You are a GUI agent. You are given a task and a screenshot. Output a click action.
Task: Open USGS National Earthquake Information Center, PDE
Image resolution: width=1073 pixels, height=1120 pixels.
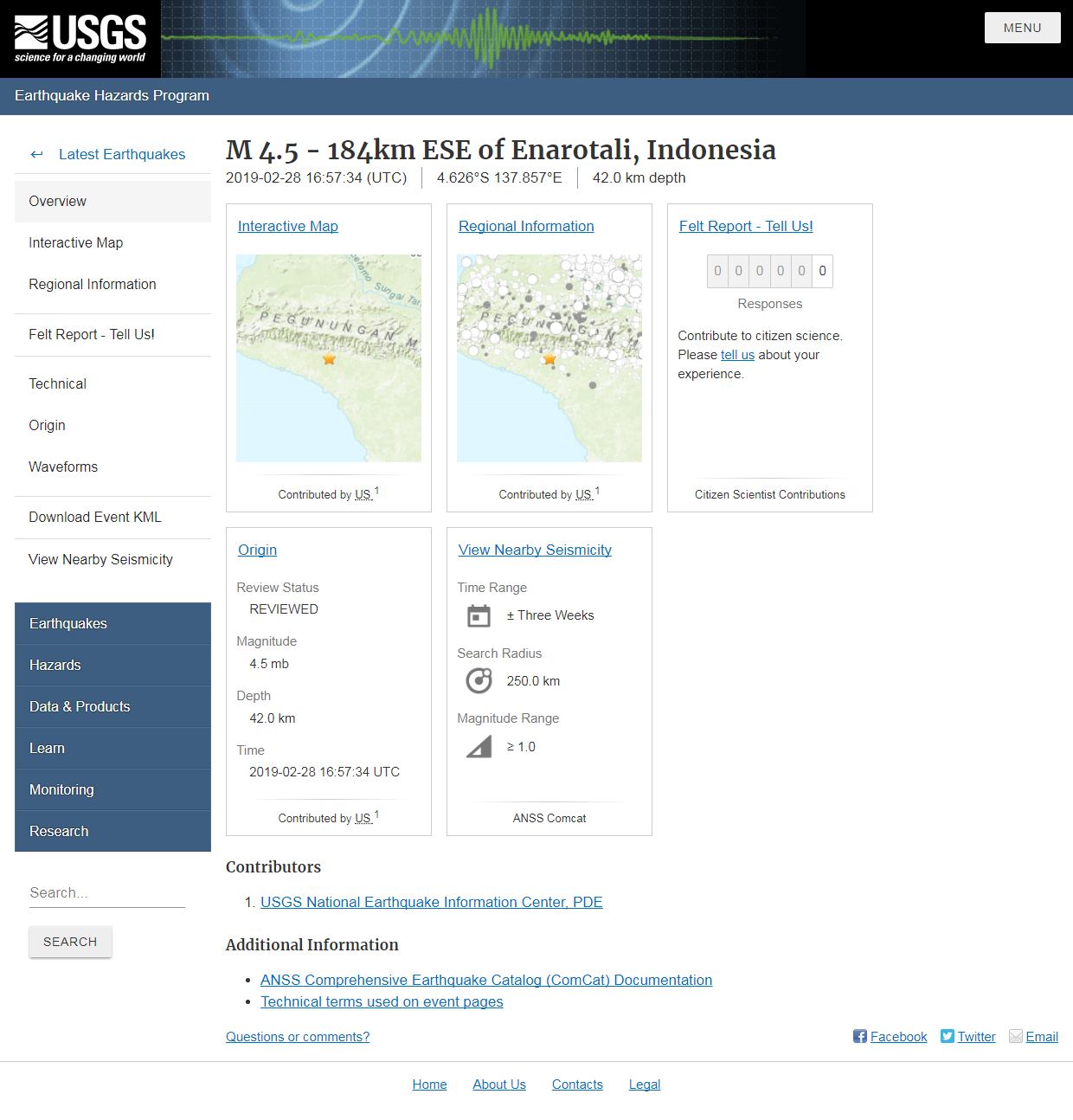click(432, 902)
